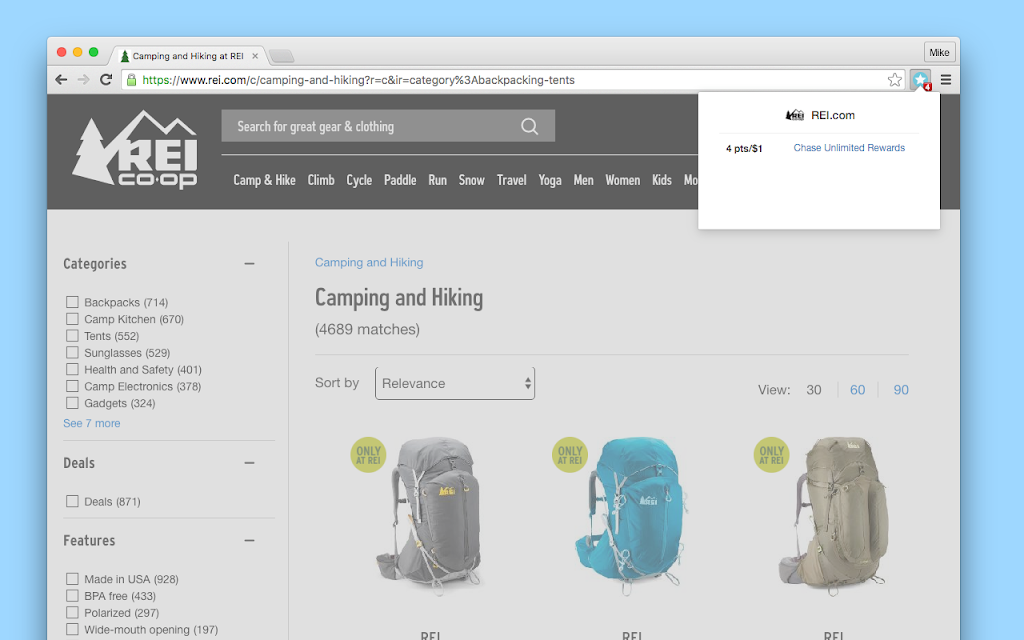1024x640 pixels.
Task: Open the gray backpack product image
Action: 430,516
